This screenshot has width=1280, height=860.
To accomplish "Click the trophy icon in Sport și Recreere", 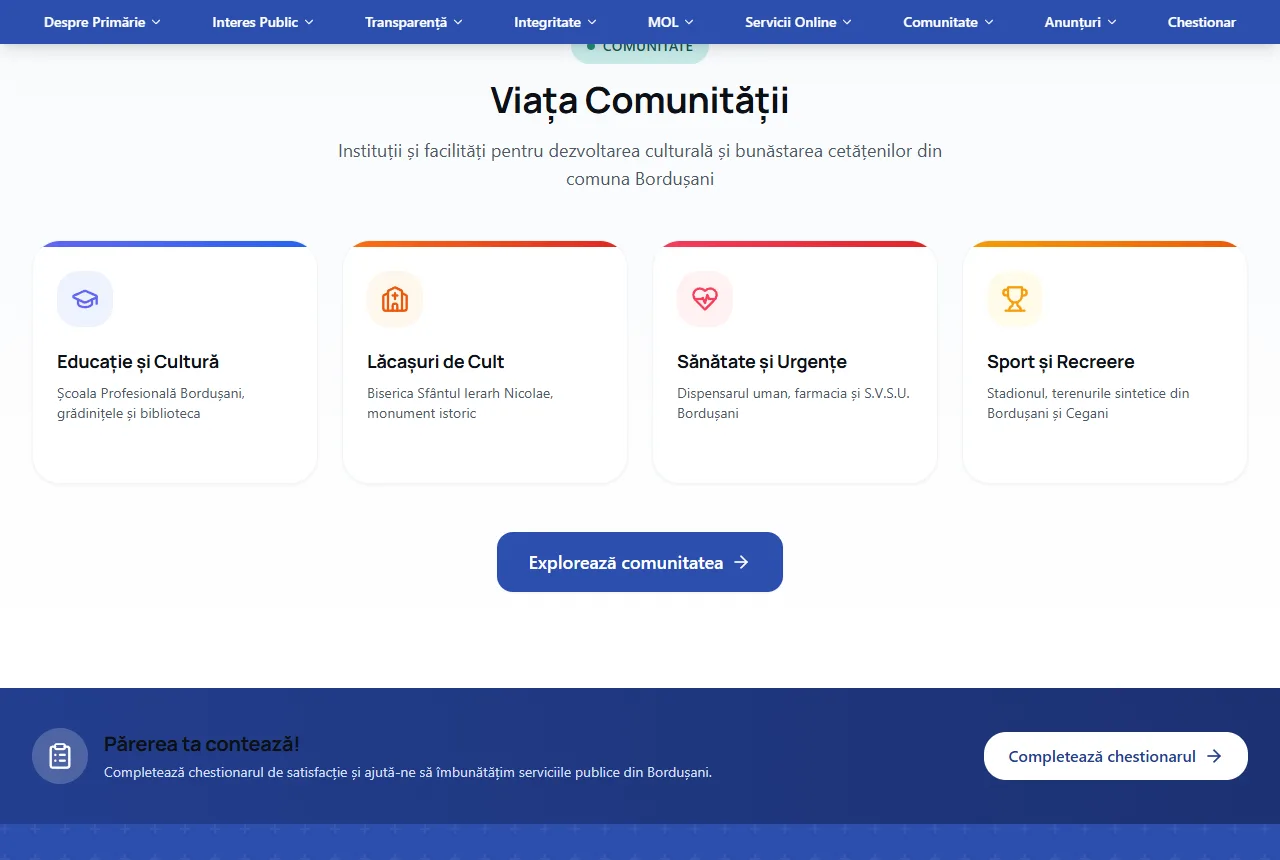I will [1015, 299].
